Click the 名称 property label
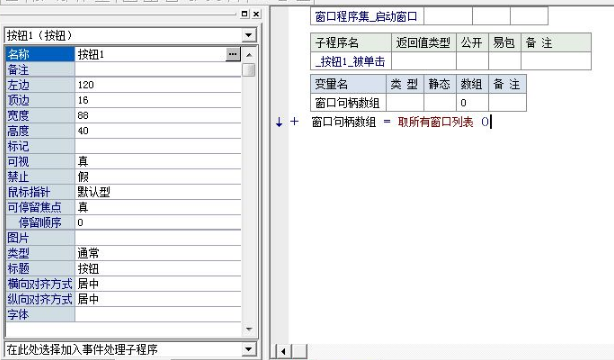The width and height of the screenshot is (614, 360). pyautogui.click(x=40, y=54)
